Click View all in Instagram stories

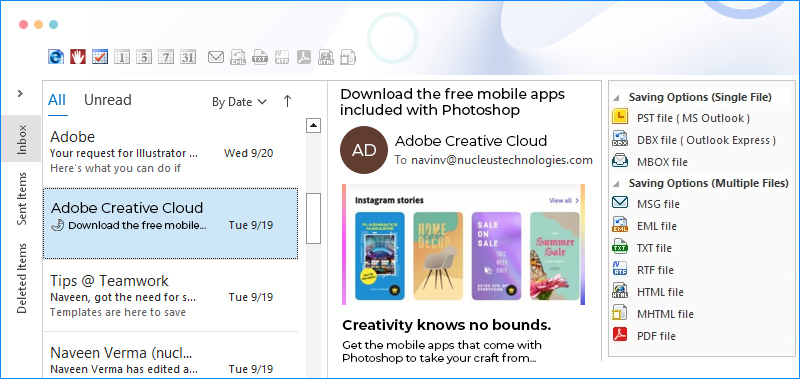564,200
